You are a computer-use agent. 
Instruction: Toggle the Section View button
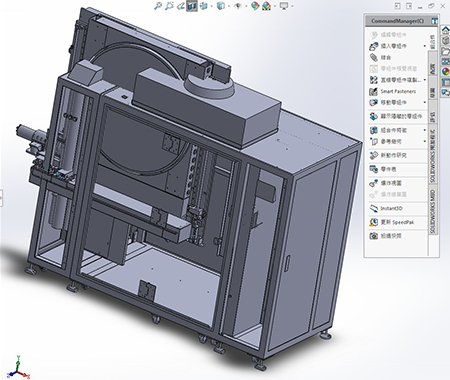(192, 6)
